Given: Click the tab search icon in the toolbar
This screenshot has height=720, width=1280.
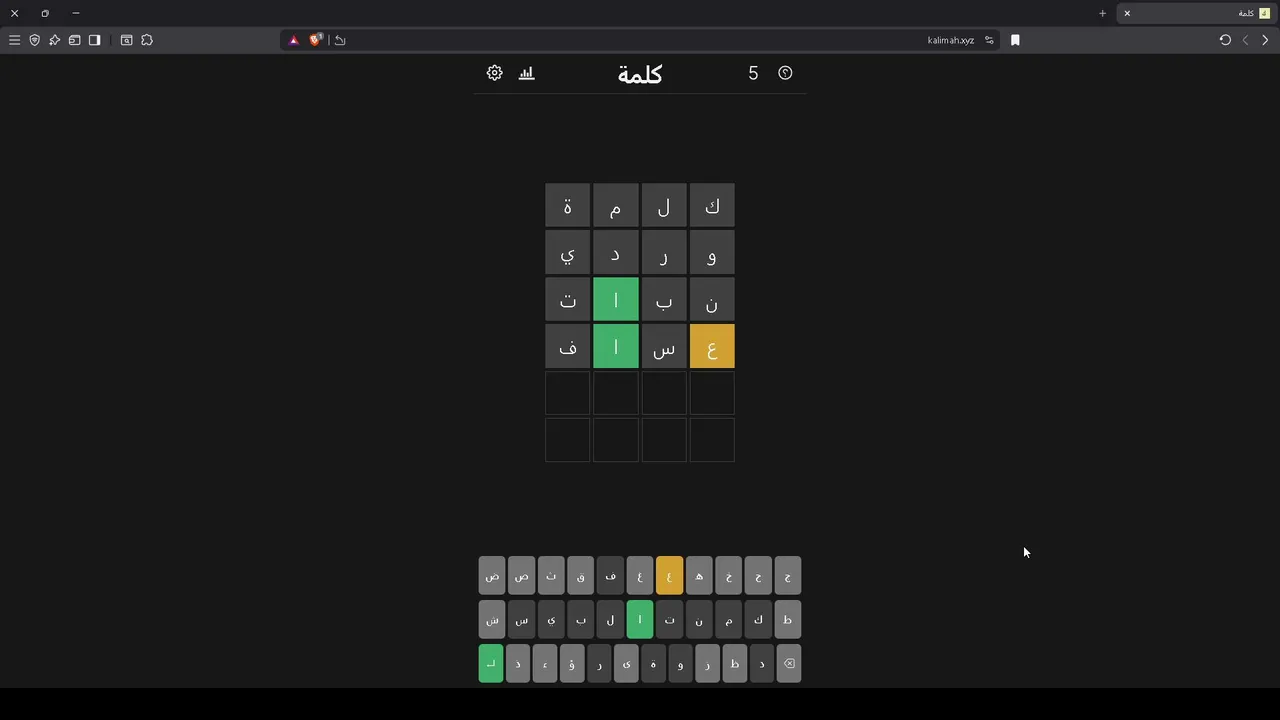Looking at the screenshot, I should 126,40.
